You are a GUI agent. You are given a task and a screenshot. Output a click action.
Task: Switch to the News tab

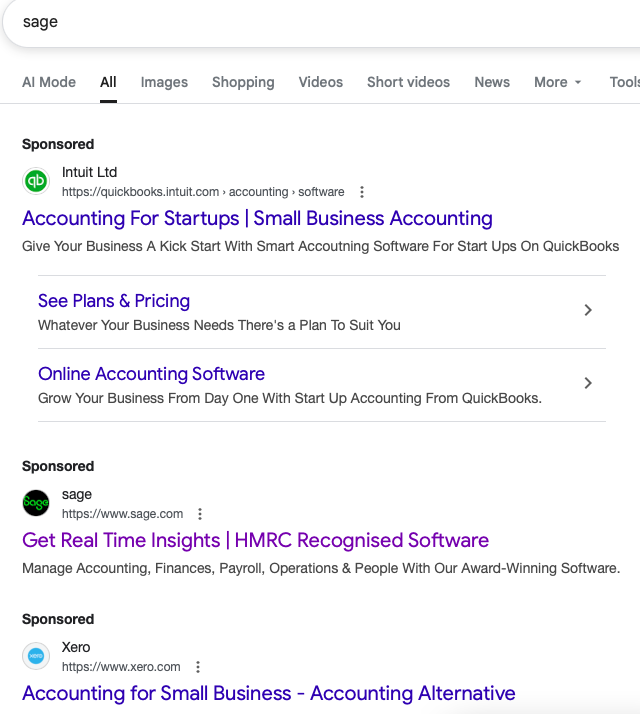[x=492, y=82]
